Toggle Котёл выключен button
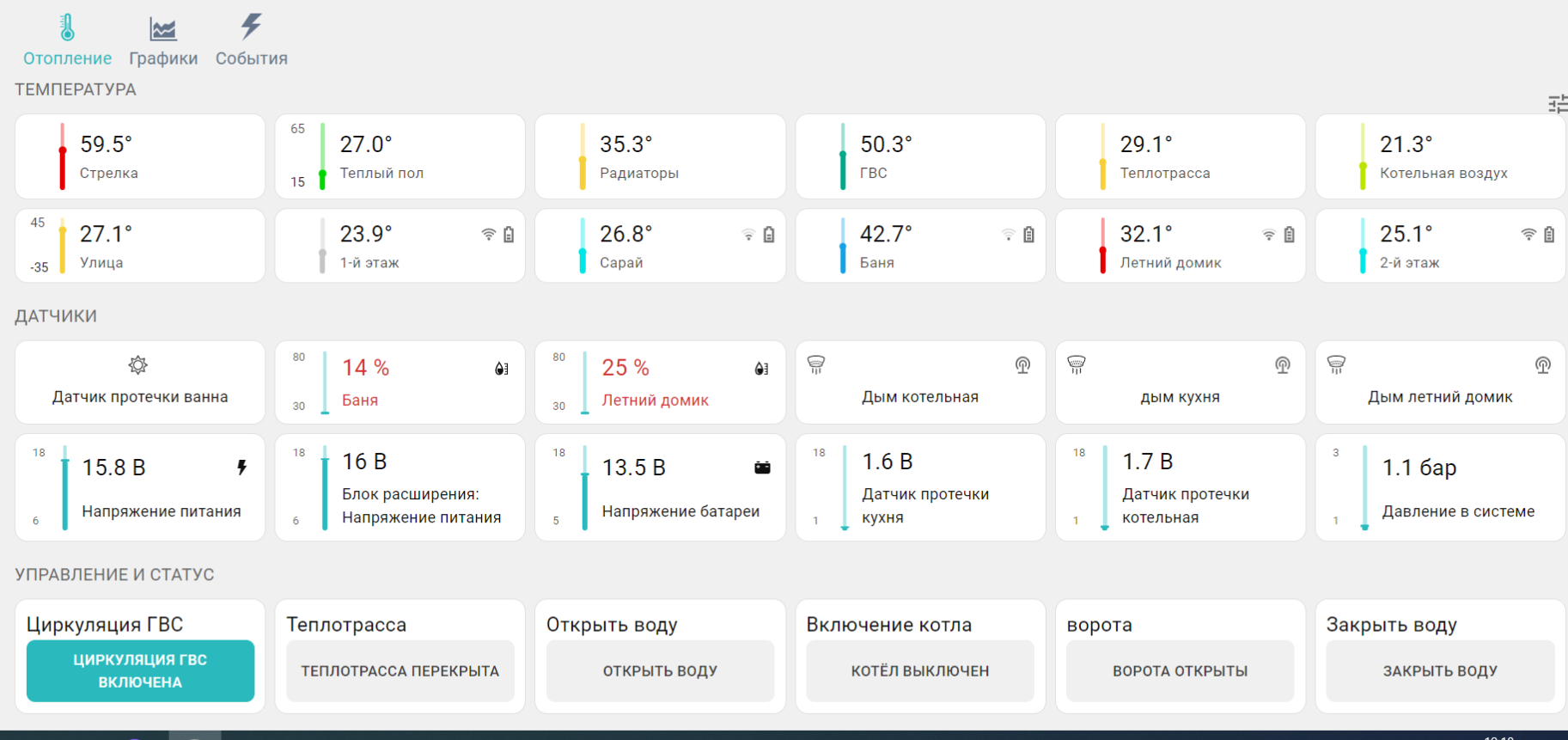Screen dimensions: 1568x740 coord(920,670)
